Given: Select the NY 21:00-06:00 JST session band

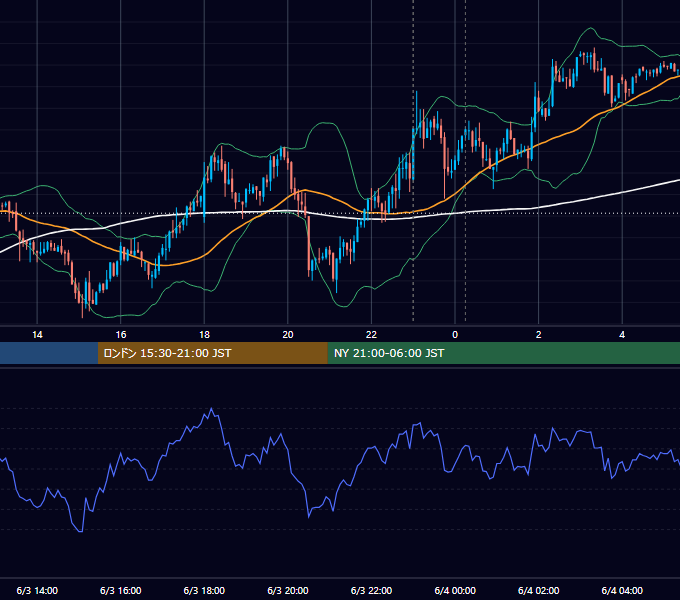Looking at the screenshot, I should (x=503, y=353).
